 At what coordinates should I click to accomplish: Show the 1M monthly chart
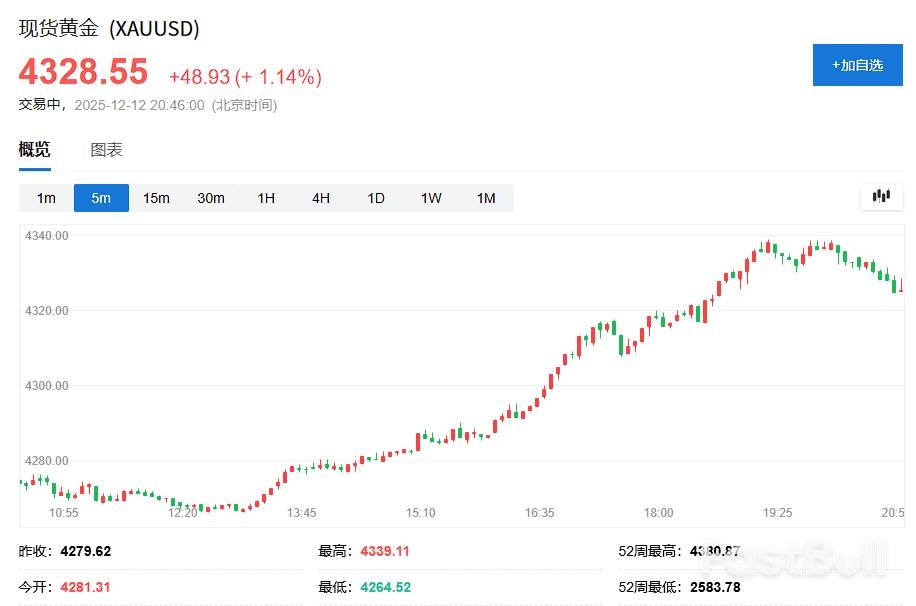coord(486,198)
